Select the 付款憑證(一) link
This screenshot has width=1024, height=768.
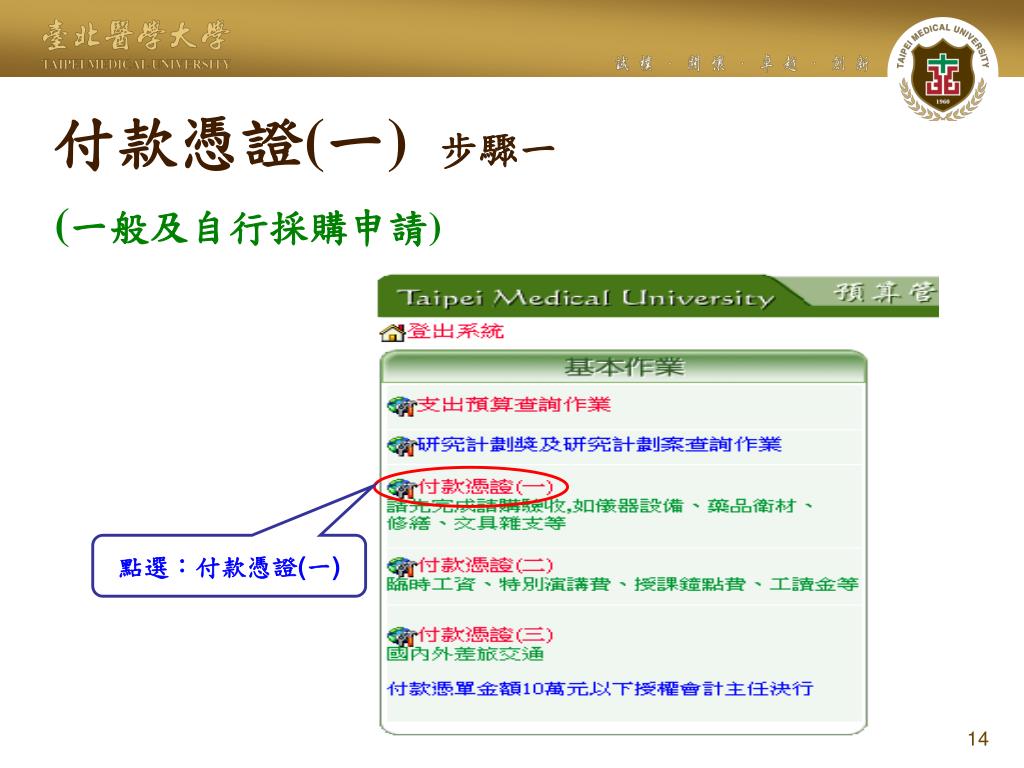(x=485, y=486)
